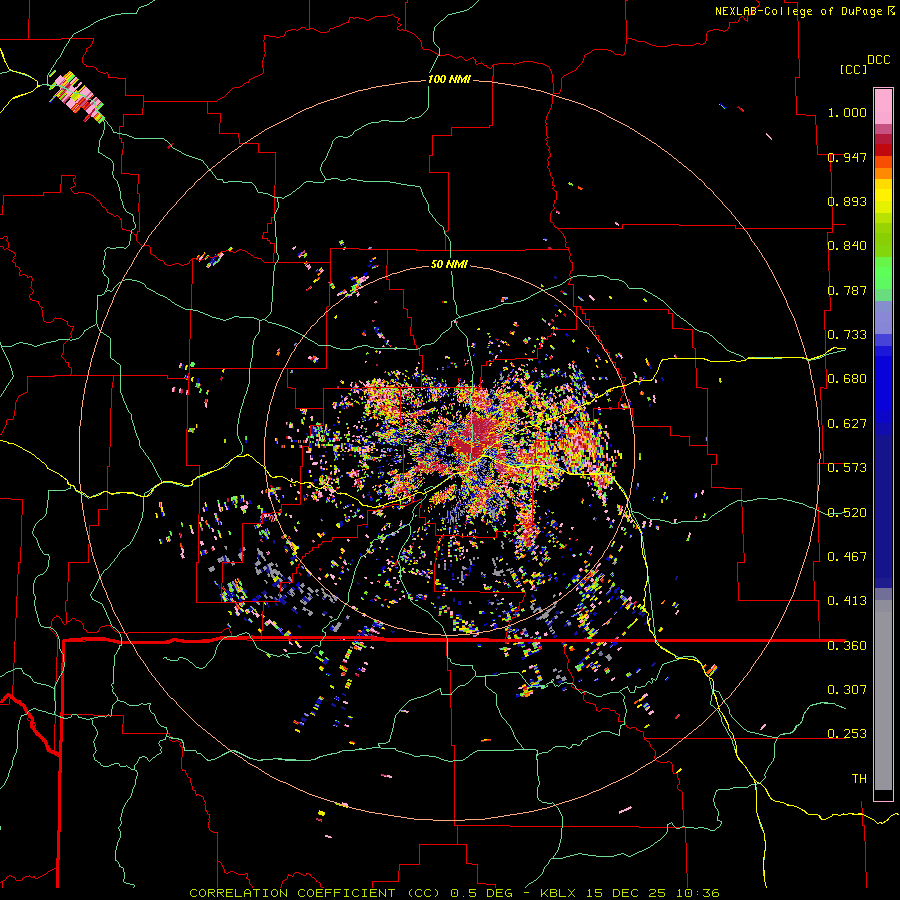Select the 1.000 value on the legend
Viewport: 900px width, 900px height.
click(x=847, y=112)
